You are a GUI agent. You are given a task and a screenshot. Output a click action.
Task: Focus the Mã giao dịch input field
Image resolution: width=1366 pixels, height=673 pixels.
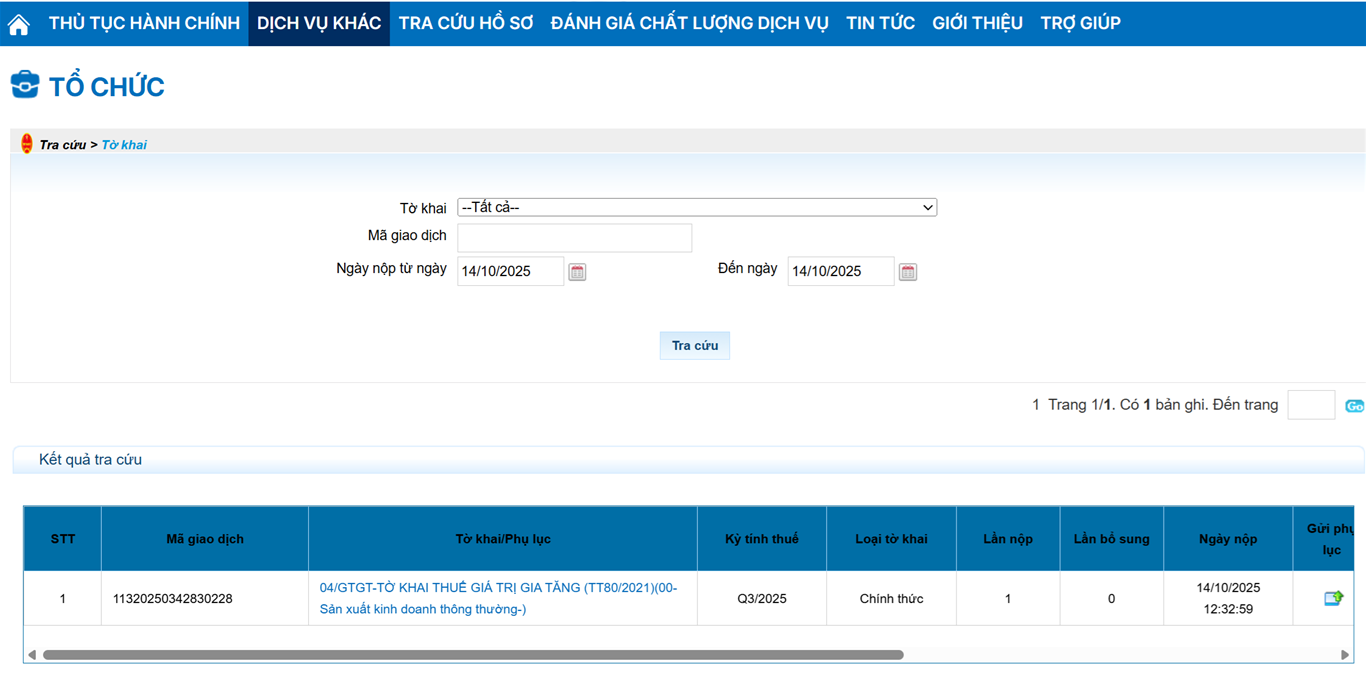tap(574, 238)
